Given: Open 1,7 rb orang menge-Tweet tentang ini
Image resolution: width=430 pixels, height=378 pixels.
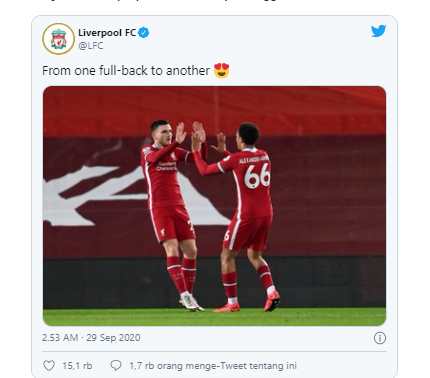Looking at the screenshot, I should pos(213,366).
